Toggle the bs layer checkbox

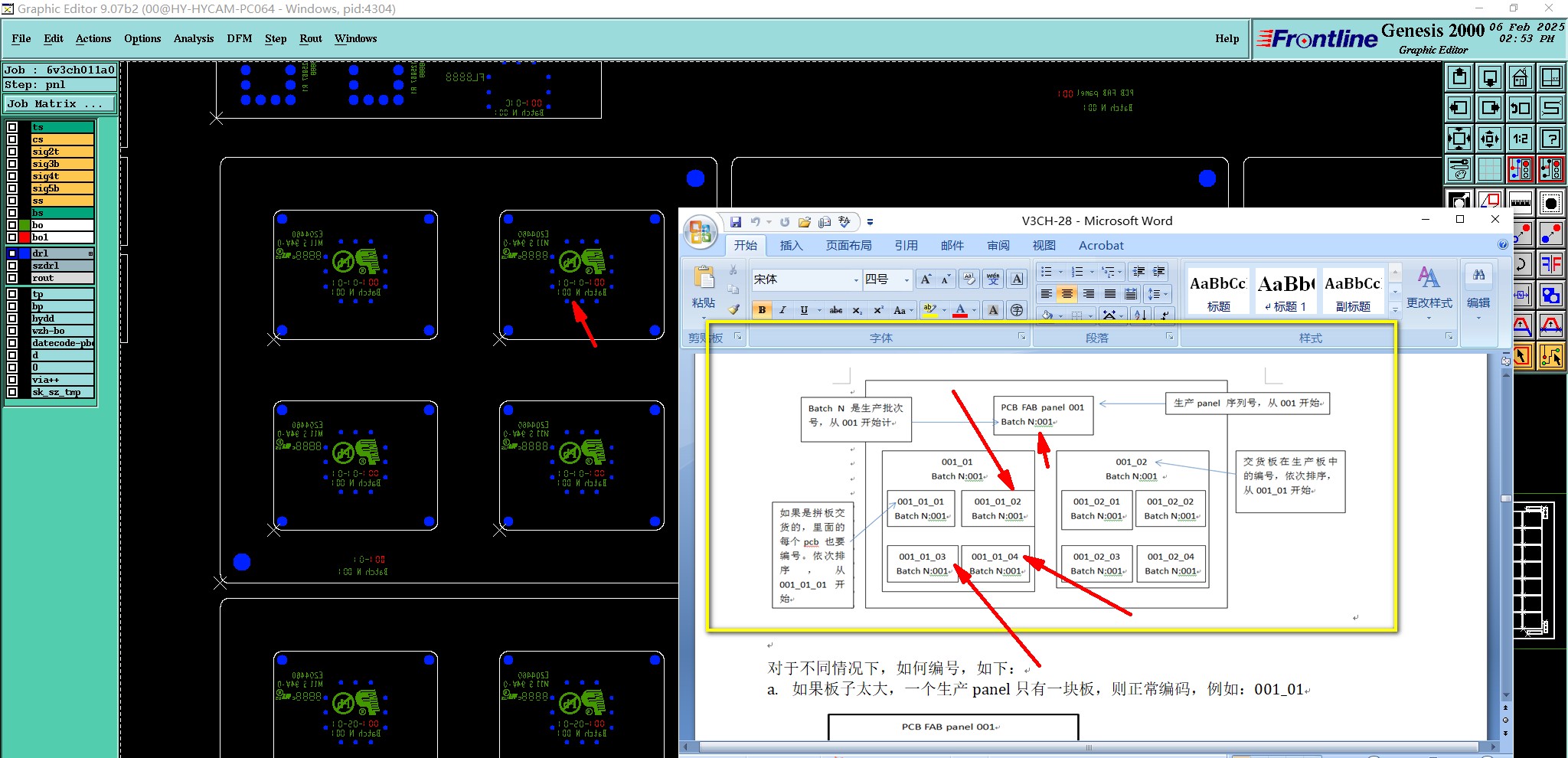click(12, 213)
